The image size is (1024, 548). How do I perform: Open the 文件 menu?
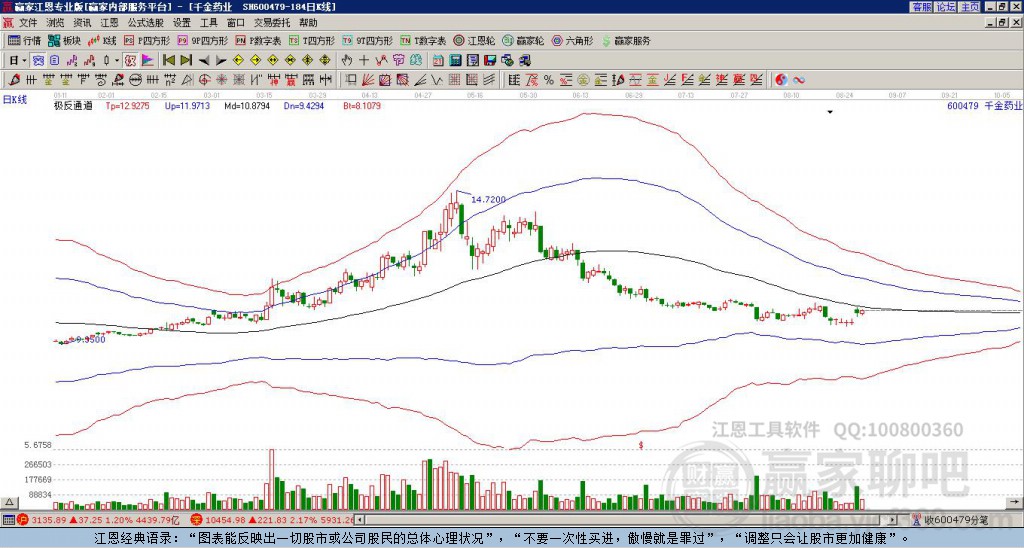(x=27, y=23)
